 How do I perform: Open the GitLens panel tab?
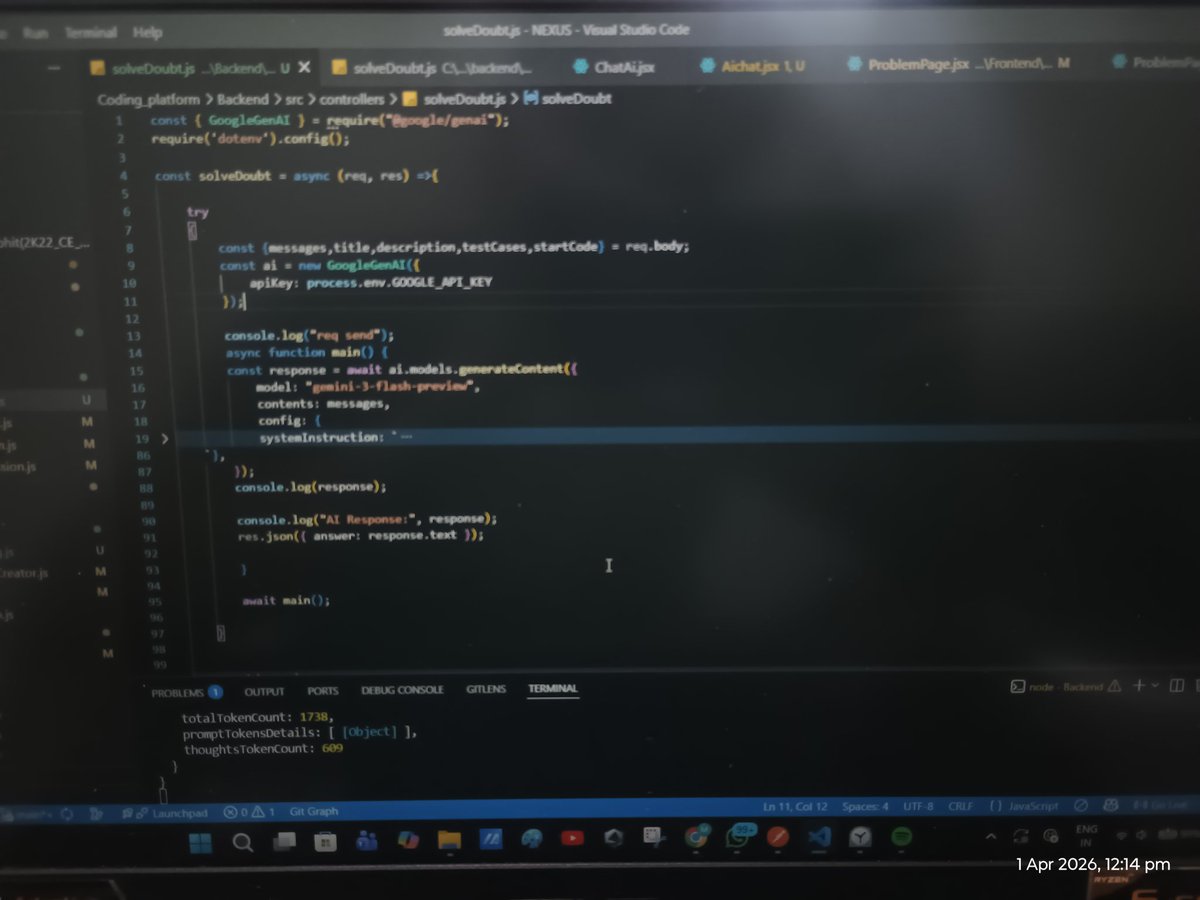(x=486, y=690)
